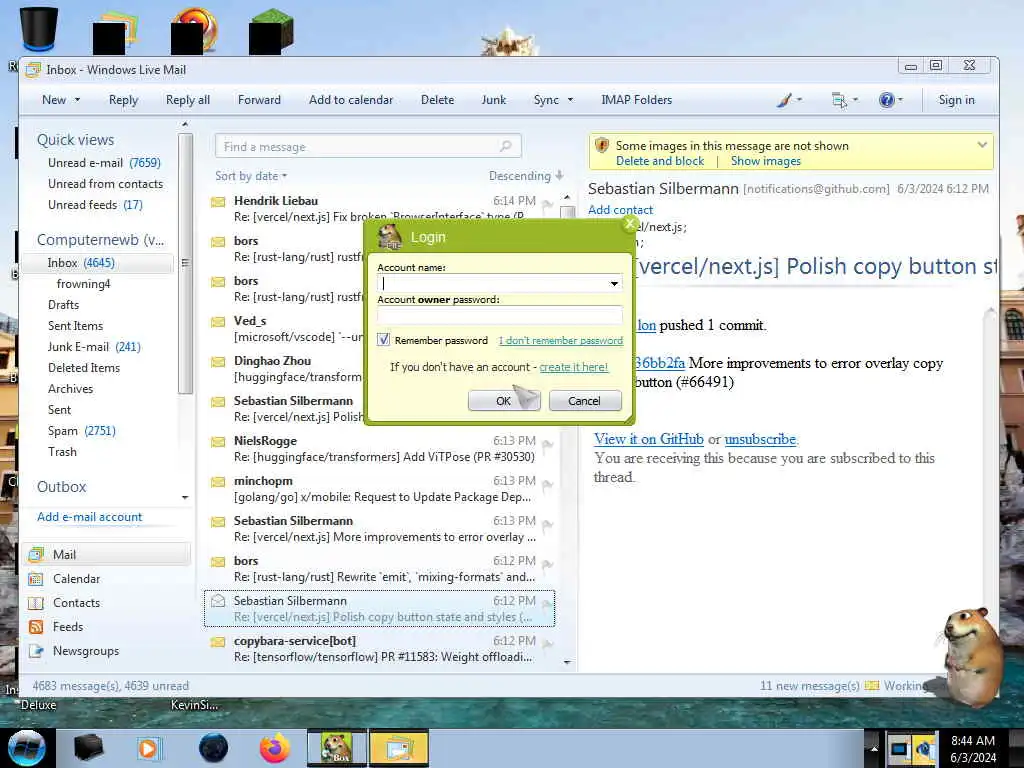The width and height of the screenshot is (1024, 768).
Task: Click the folder pane bottom scroll arrow
Action: [x=185, y=498]
